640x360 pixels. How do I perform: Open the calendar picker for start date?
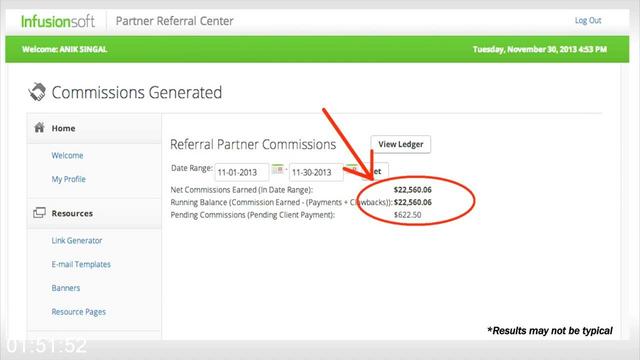coord(278,169)
